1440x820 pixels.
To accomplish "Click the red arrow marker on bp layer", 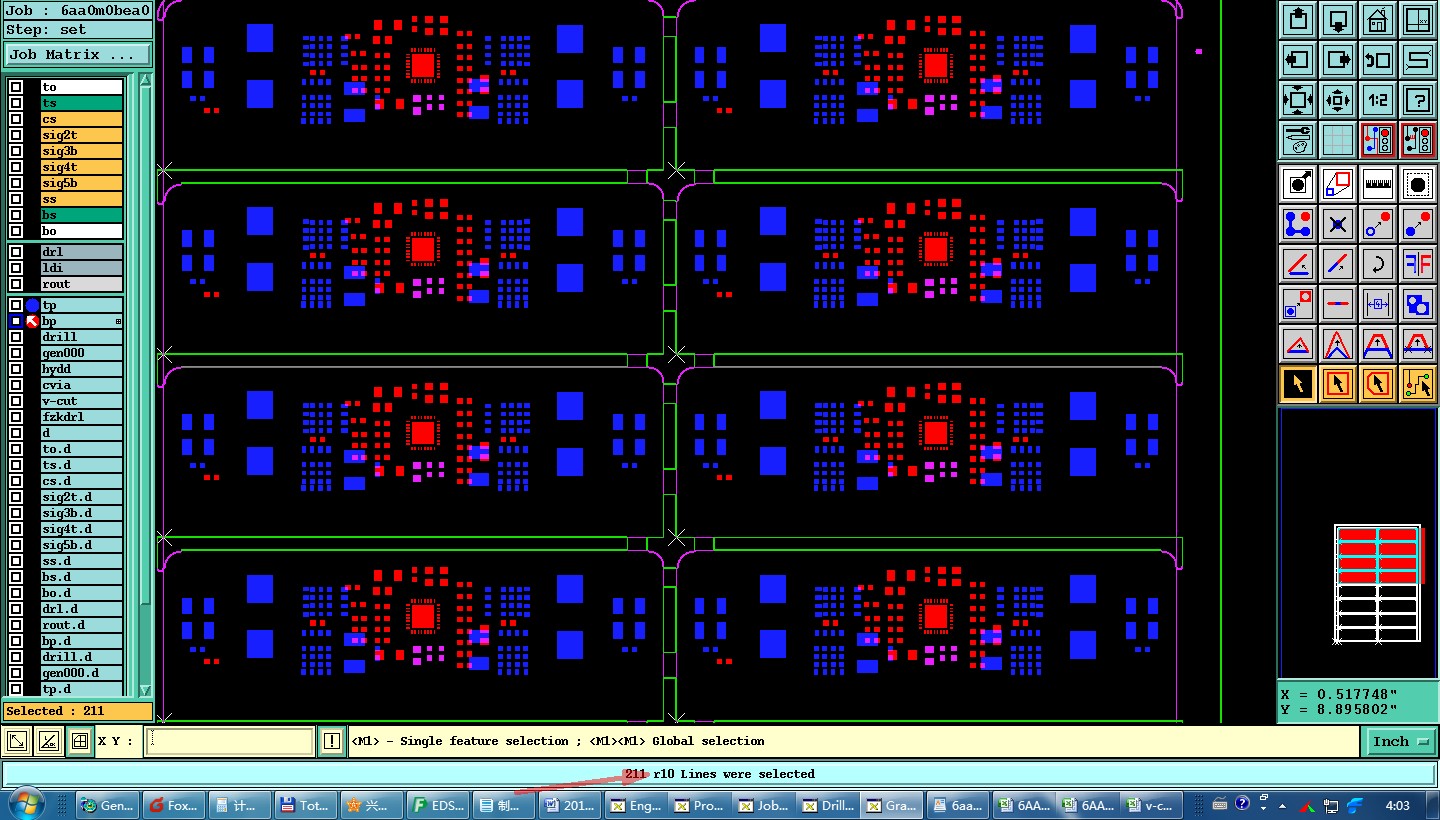I will (x=33, y=321).
